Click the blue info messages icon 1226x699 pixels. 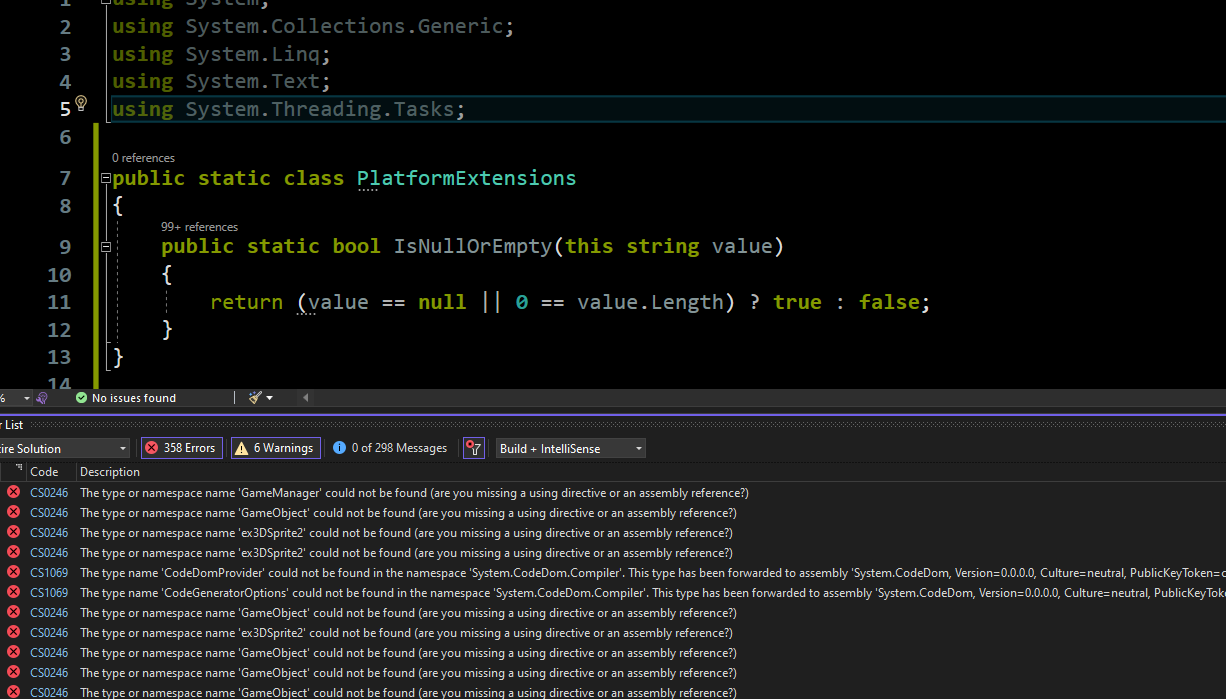pyautogui.click(x=339, y=448)
